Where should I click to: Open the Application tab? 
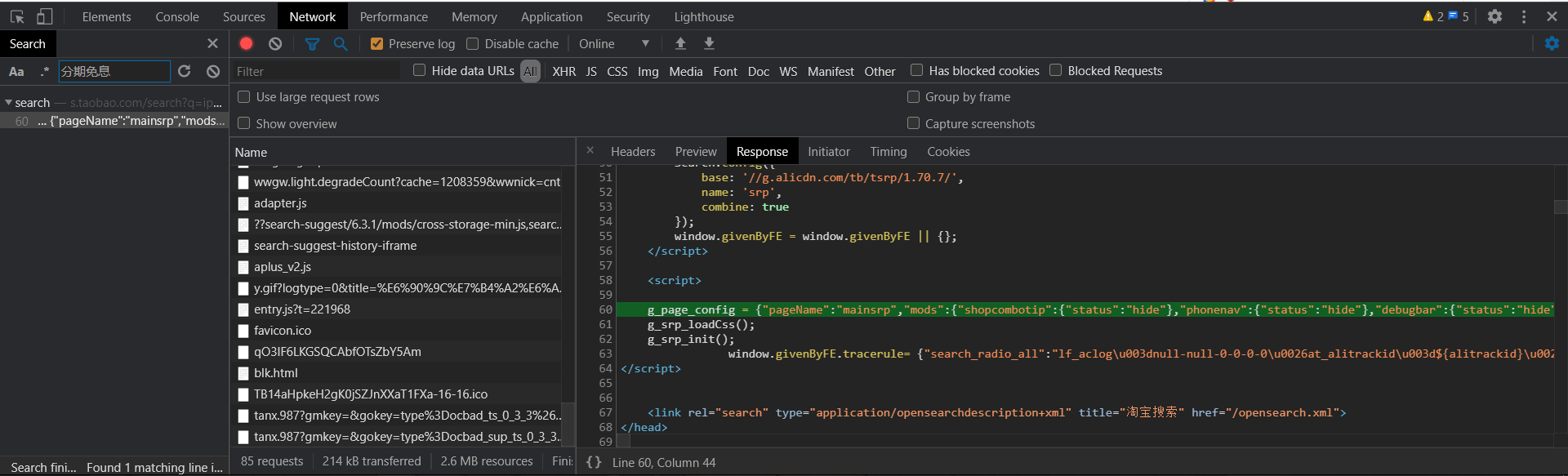coord(552,16)
